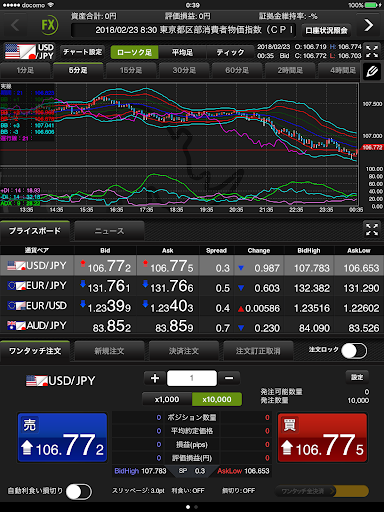The image size is (384, 512).
Task: Switch to the 15-minute chart tab
Action: (131, 71)
